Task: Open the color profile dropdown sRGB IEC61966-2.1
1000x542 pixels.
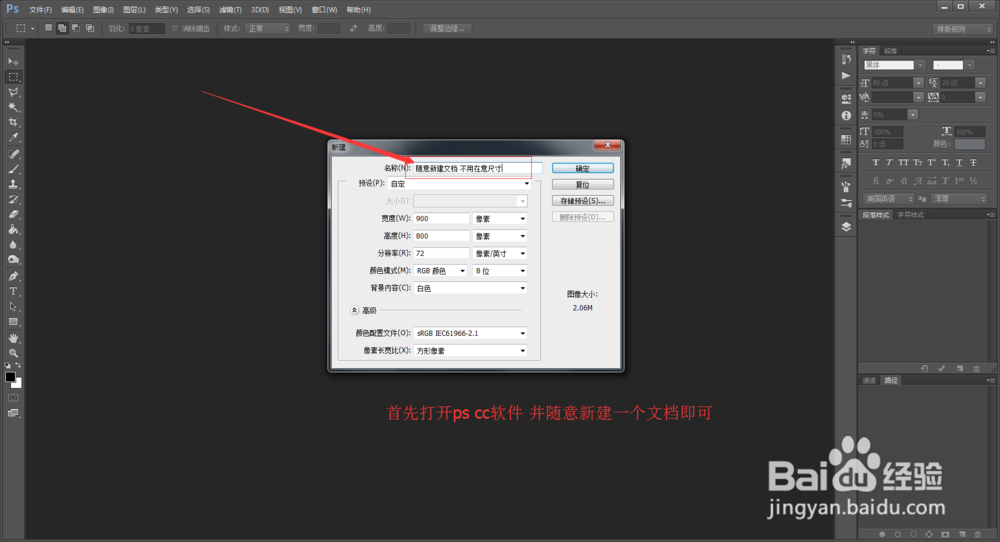Action: coord(471,333)
